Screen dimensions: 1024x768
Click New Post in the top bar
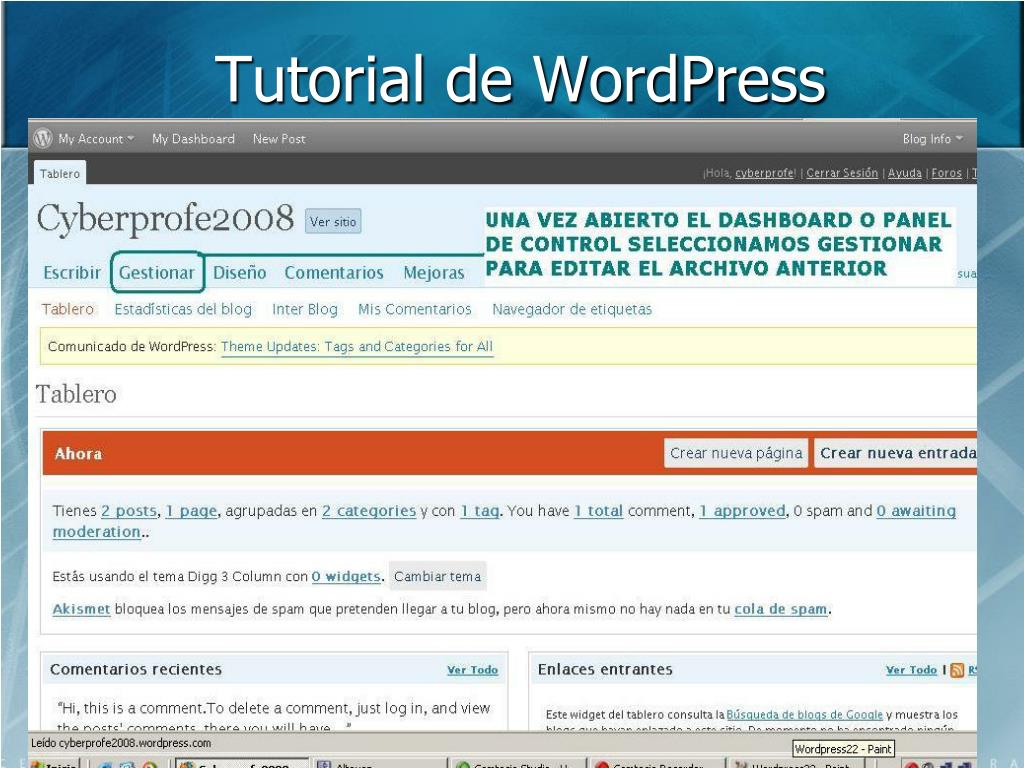pos(279,138)
